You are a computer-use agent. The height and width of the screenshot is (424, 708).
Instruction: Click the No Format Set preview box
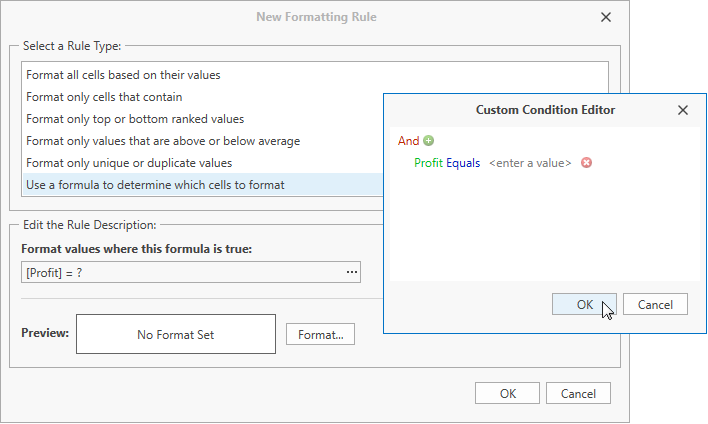click(x=176, y=334)
